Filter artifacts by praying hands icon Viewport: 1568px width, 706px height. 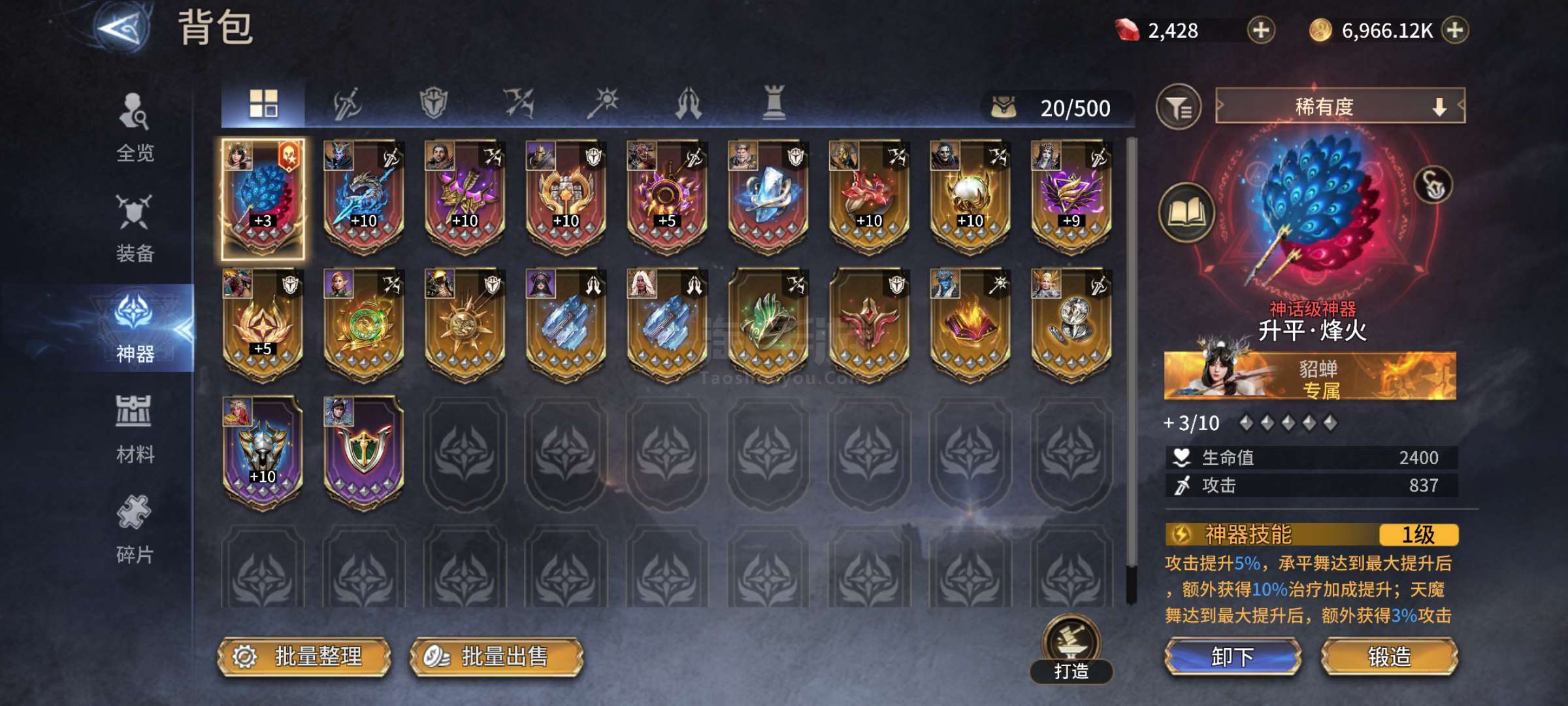pyautogui.click(x=688, y=103)
